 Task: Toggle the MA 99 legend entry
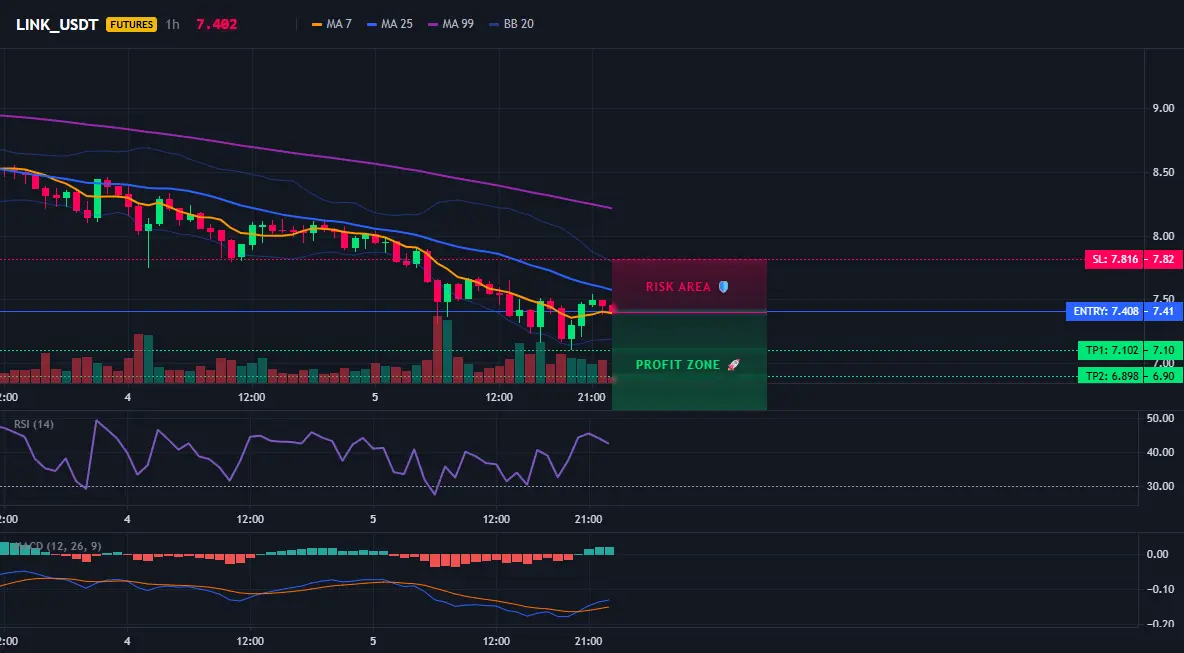coord(451,24)
